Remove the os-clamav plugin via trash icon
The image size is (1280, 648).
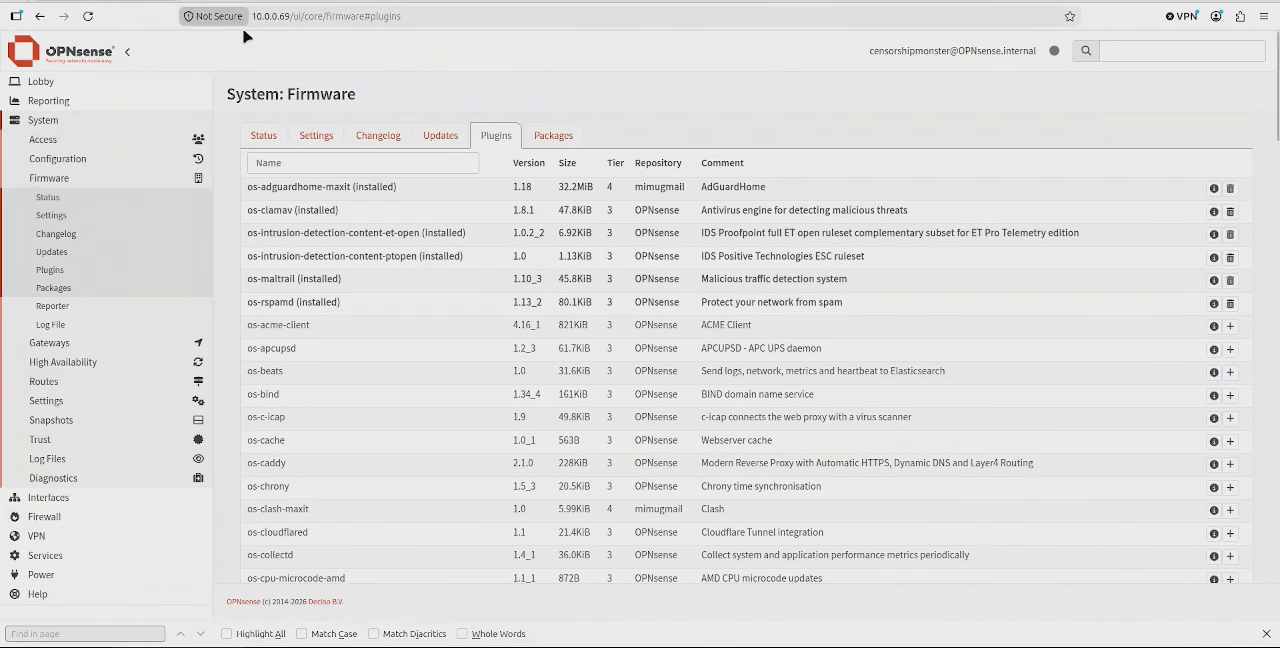[x=1230, y=211]
